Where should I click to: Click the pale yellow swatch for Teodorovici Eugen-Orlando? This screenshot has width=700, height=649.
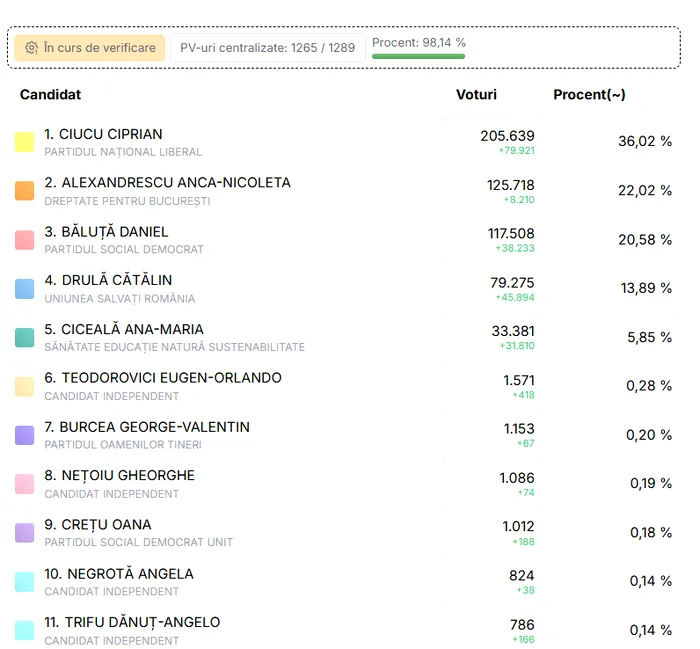pos(25,387)
